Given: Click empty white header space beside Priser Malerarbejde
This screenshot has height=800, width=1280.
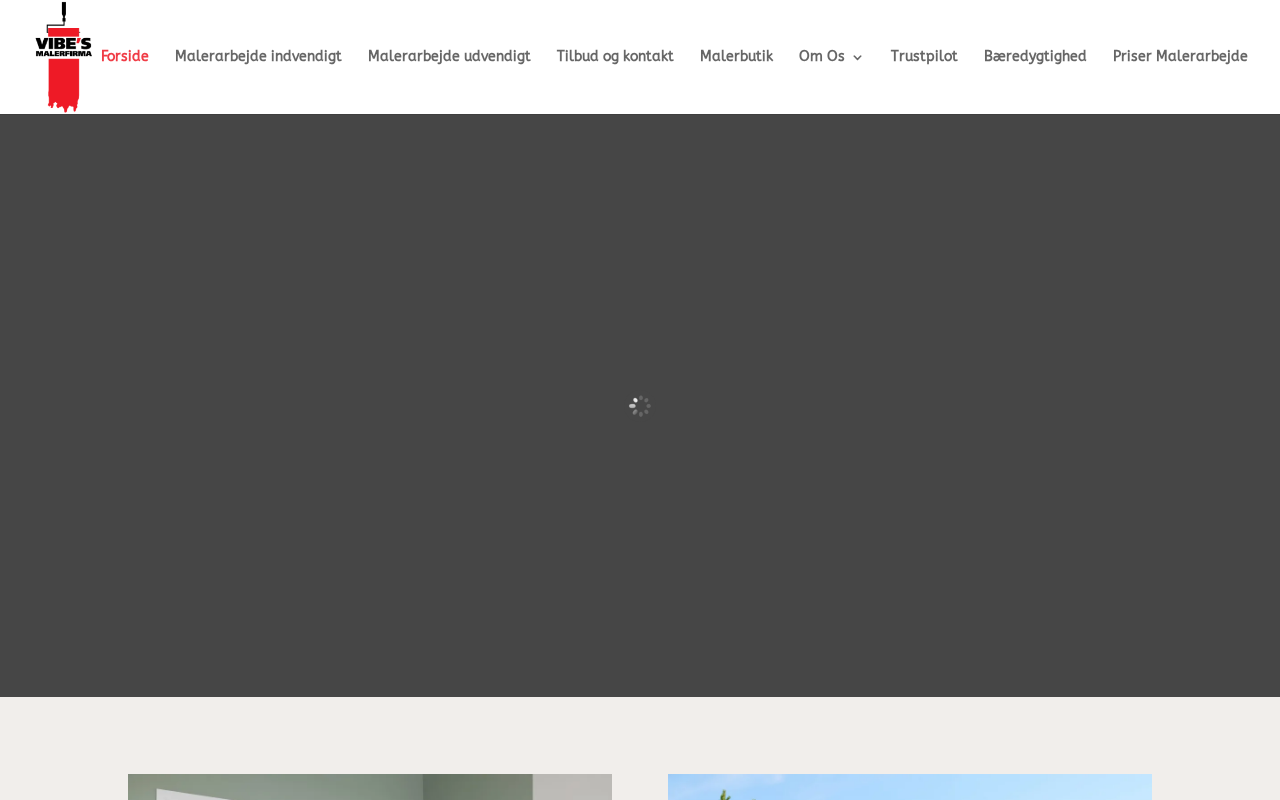Looking at the screenshot, I should click(x=1264, y=57).
